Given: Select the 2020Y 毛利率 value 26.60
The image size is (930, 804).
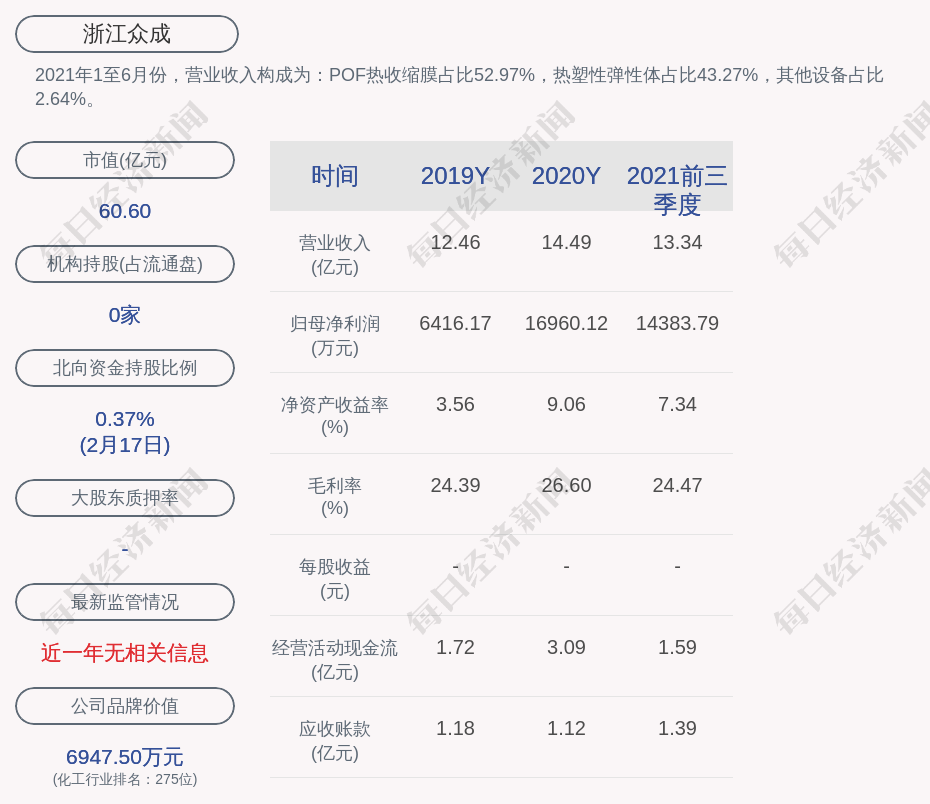Looking at the screenshot, I should coord(566,485).
